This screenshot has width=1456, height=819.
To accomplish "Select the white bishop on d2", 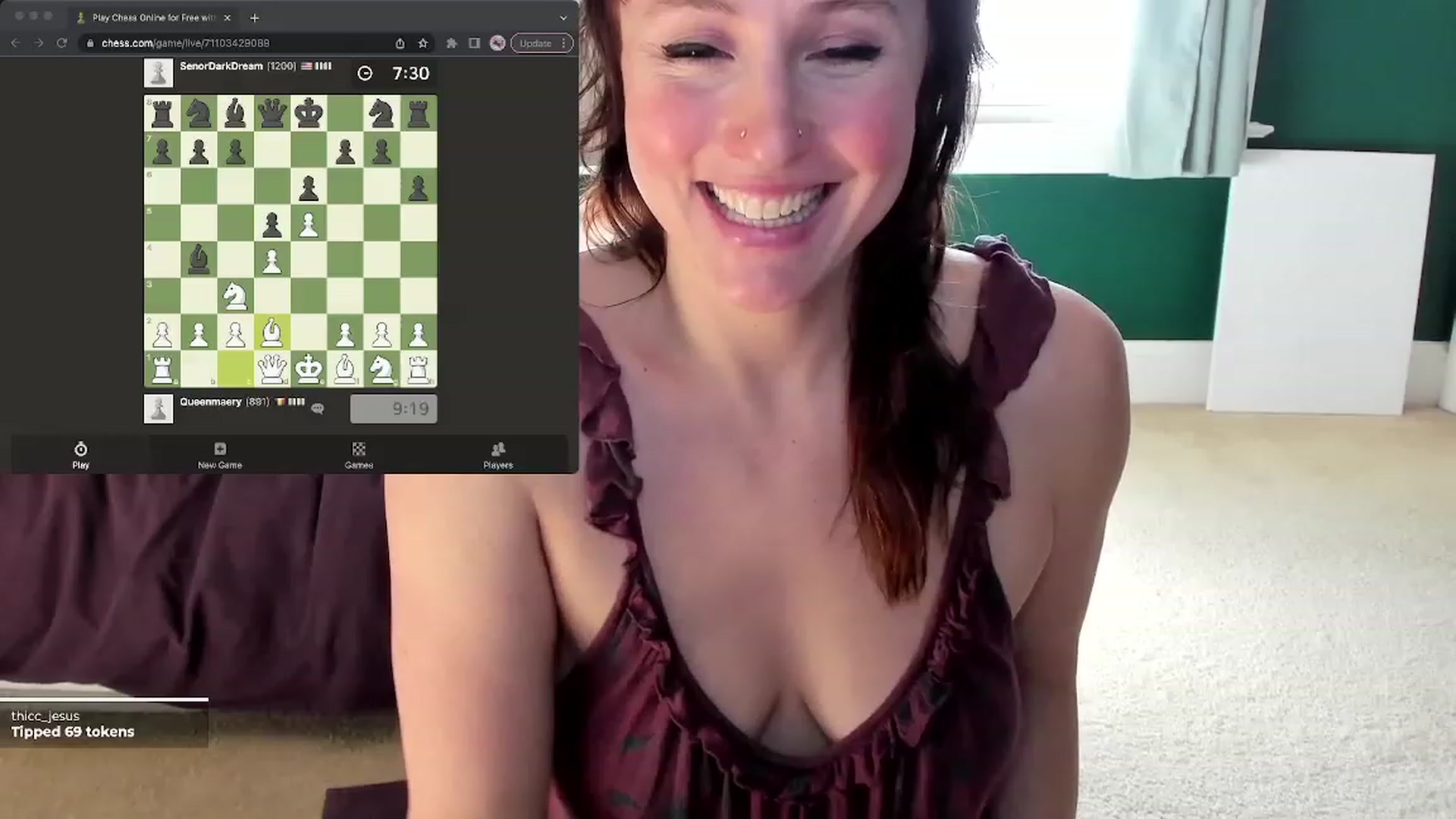I will click(x=272, y=333).
